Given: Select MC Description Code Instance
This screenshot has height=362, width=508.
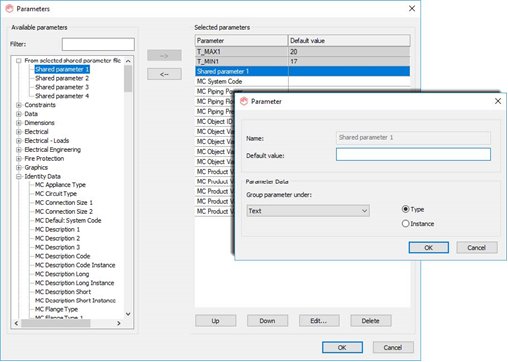Looking at the screenshot, I should pos(75,265).
